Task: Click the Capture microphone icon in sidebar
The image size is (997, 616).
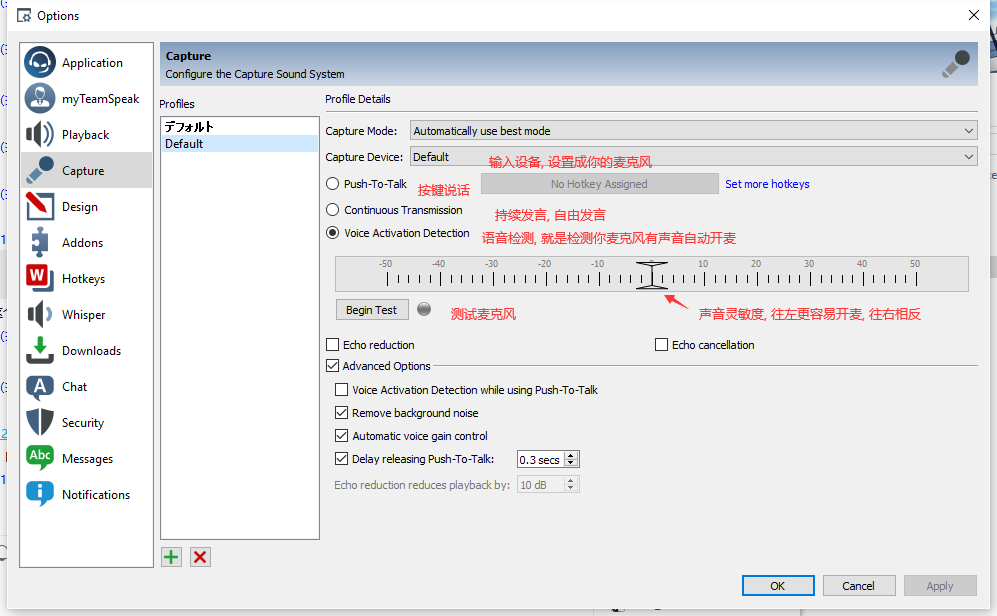Action: [x=39, y=170]
